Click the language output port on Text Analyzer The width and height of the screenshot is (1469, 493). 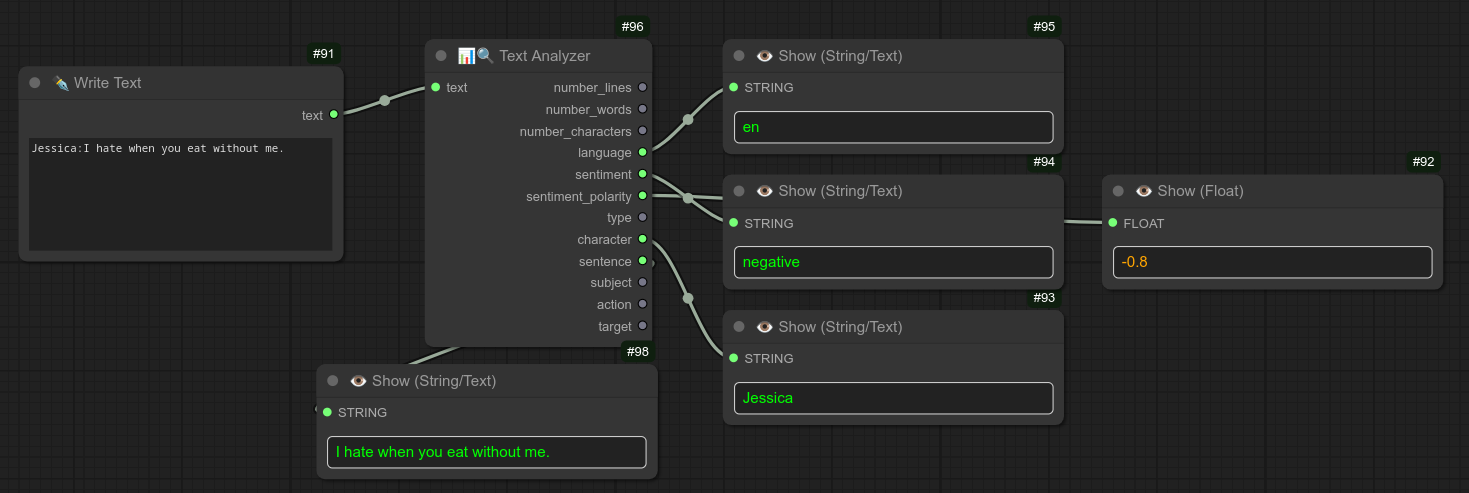642,153
